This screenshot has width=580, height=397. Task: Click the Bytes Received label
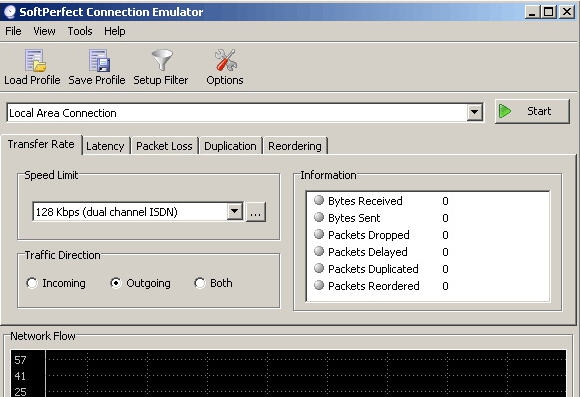coord(365,201)
